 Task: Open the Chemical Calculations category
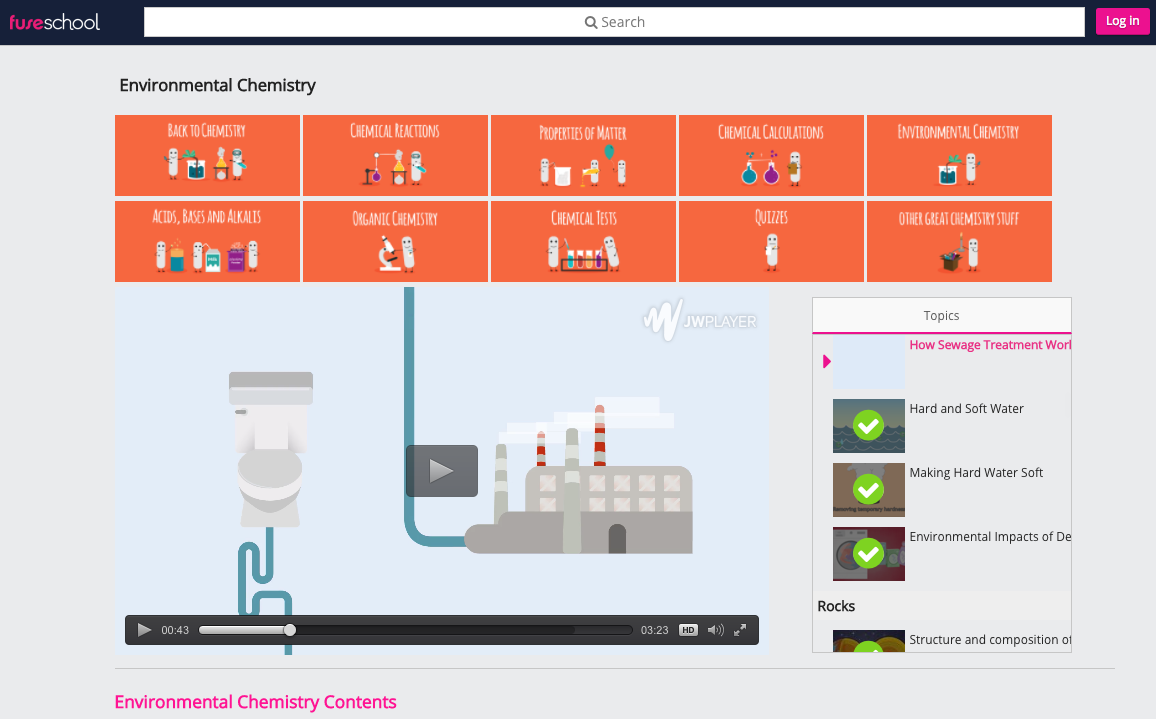771,155
